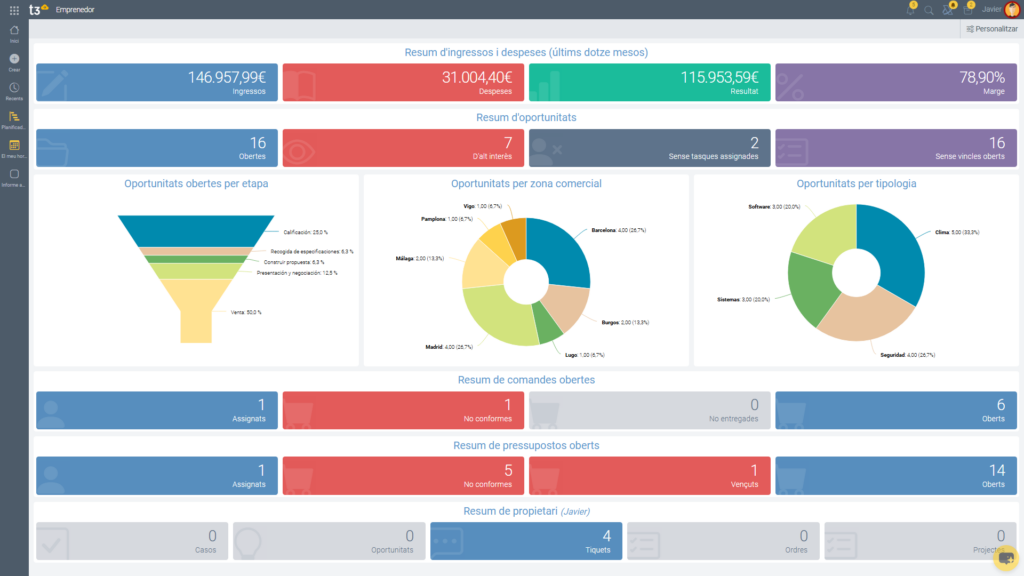The image size is (1024, 576).
Task: Open the Vençuts pressupostos tile
Action: pyautogui.click(x=649, y=476)
